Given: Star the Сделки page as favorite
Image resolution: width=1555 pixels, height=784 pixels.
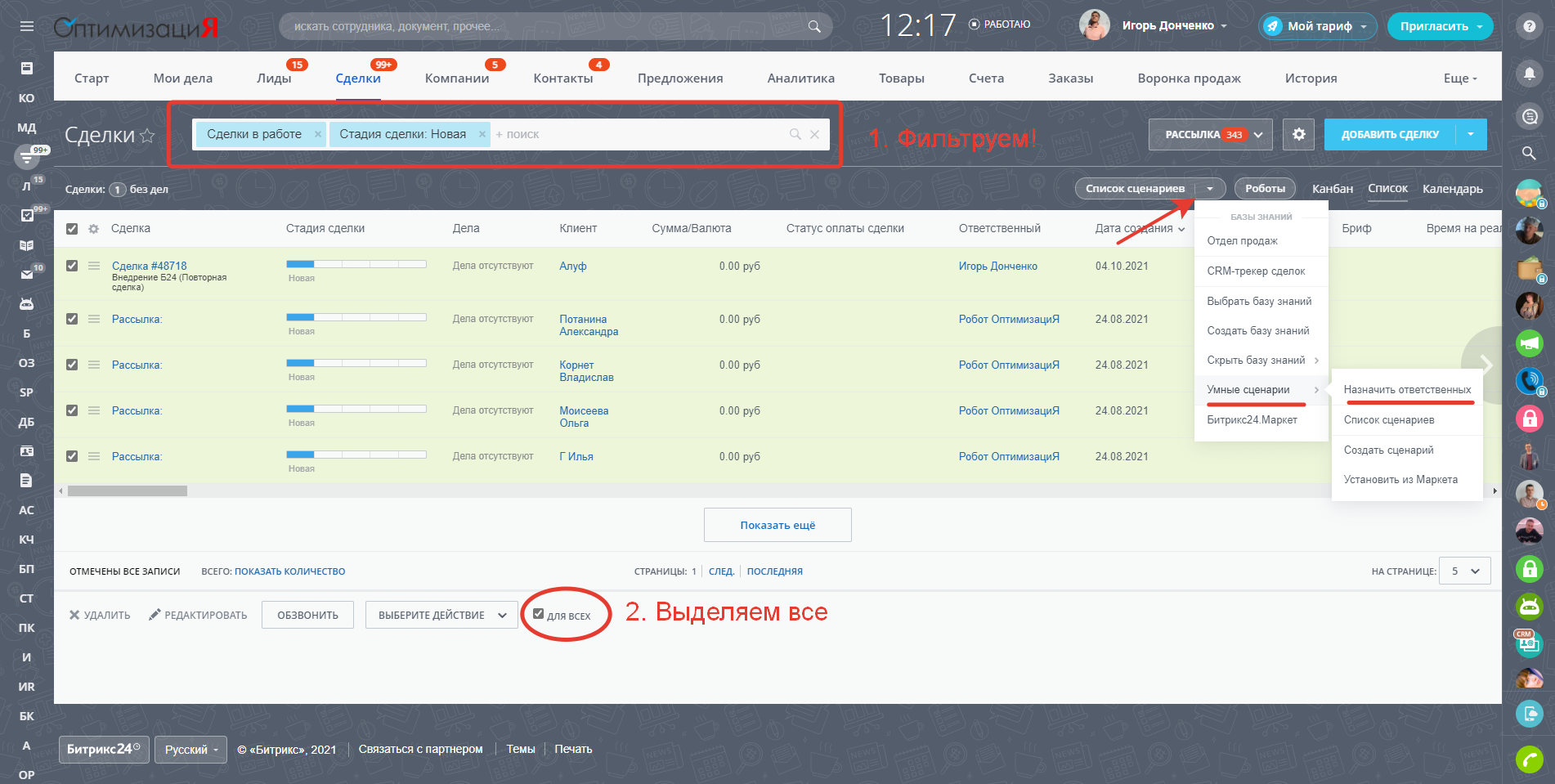Looking at the screenshot, I should [147, 136].
